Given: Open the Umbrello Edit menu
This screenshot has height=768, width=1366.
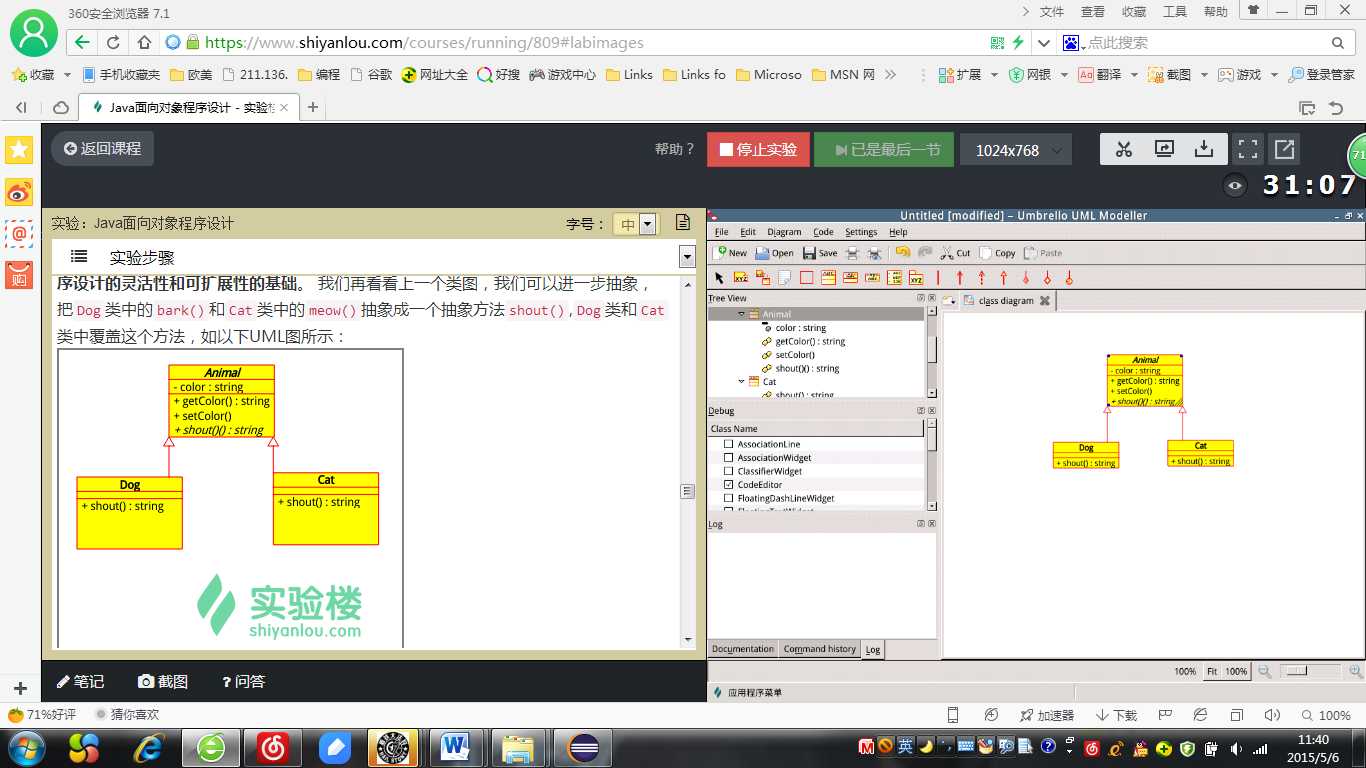Looking at the screenshot, I should pyautogui.click(x=748, y=232).
